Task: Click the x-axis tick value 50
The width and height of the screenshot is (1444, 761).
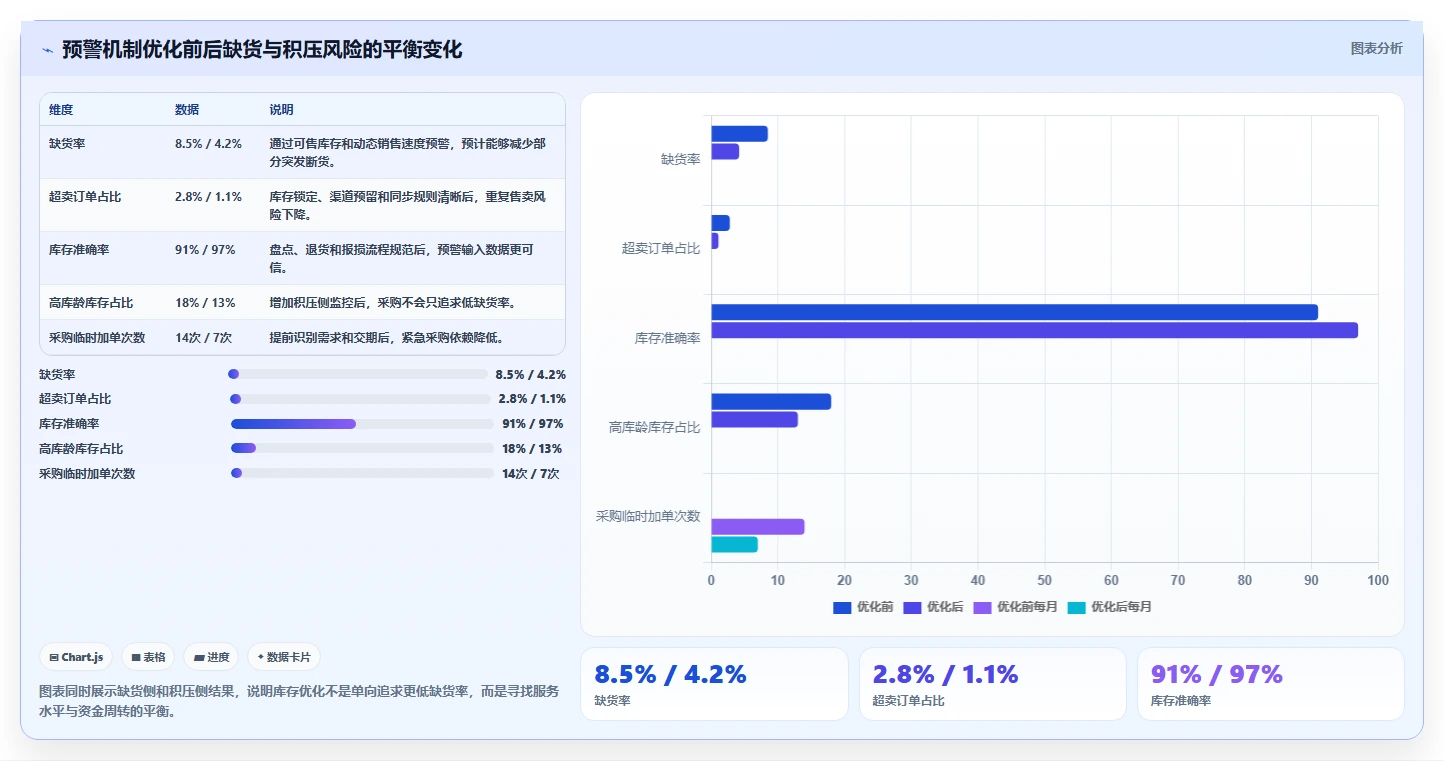Action: [x=1045, y=580]
